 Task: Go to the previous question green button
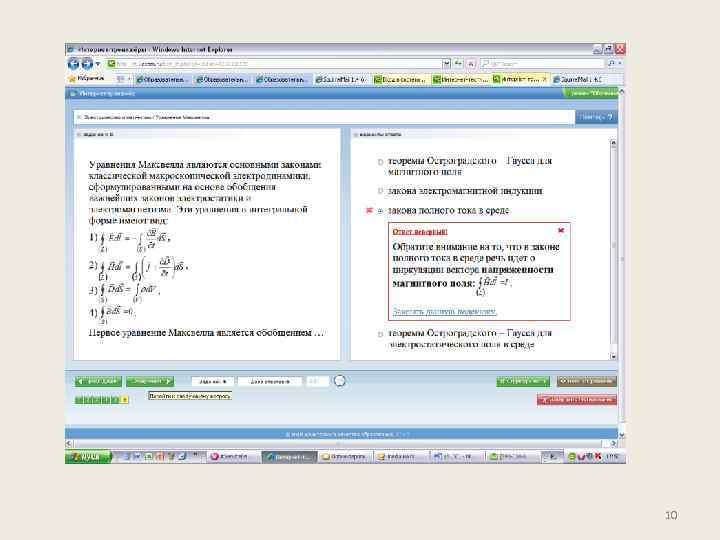tap(98, 381)
